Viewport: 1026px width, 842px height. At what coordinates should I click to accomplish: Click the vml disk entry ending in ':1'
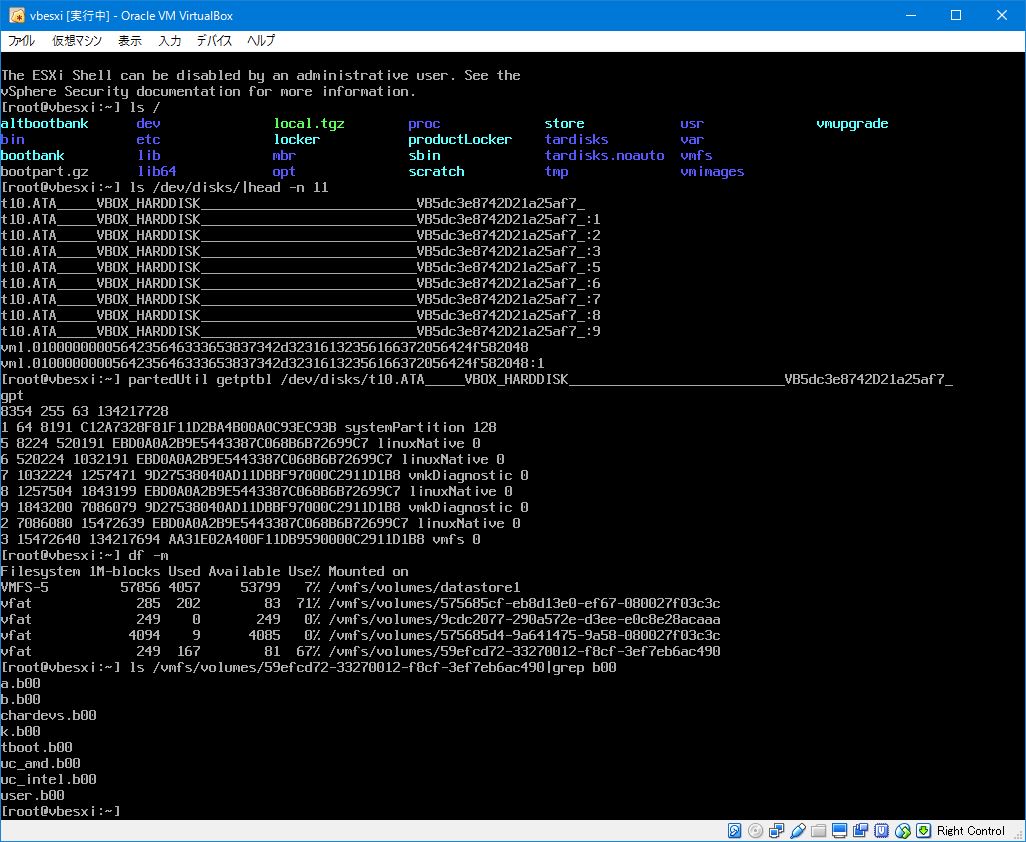[x=273, y=363]
